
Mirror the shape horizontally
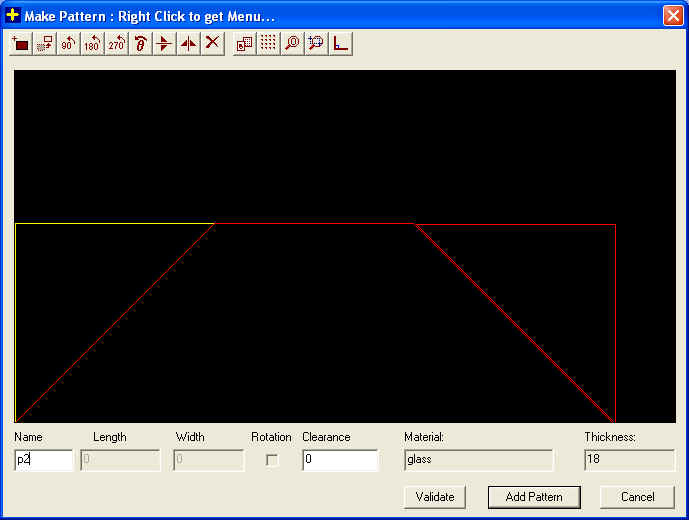point(188,43)
